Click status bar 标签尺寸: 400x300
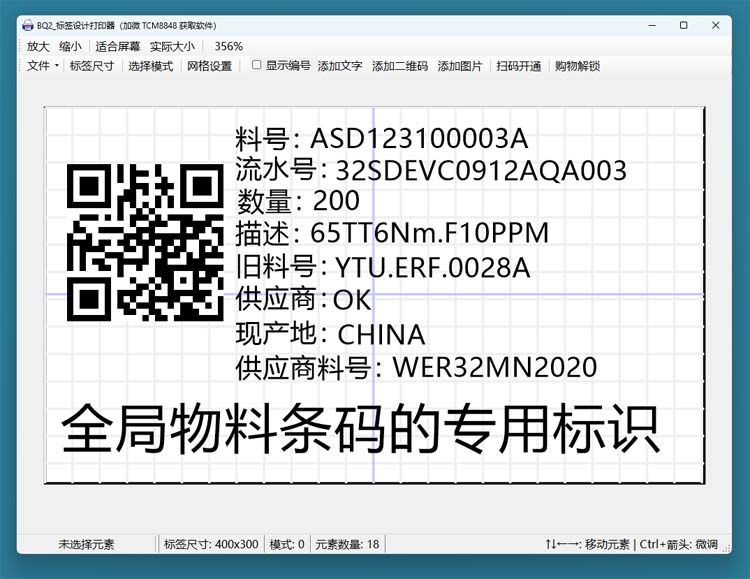Screen dimensions: 750x579 [211, 544]
